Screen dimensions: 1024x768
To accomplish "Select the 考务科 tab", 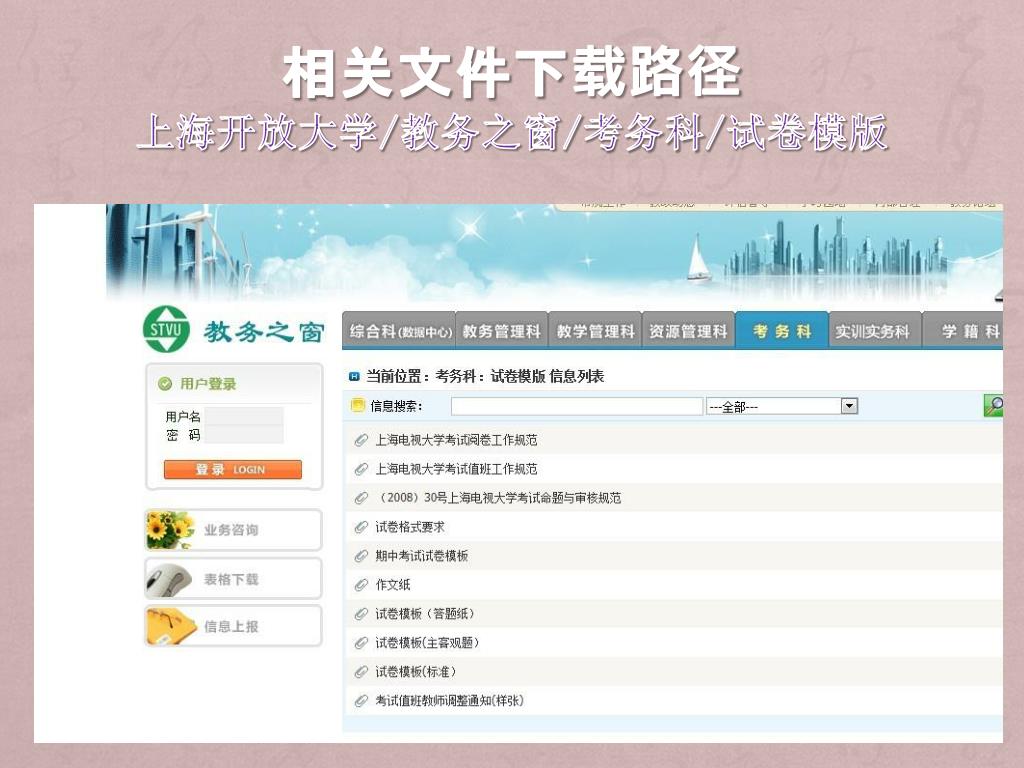I will (x=782, y=331).
